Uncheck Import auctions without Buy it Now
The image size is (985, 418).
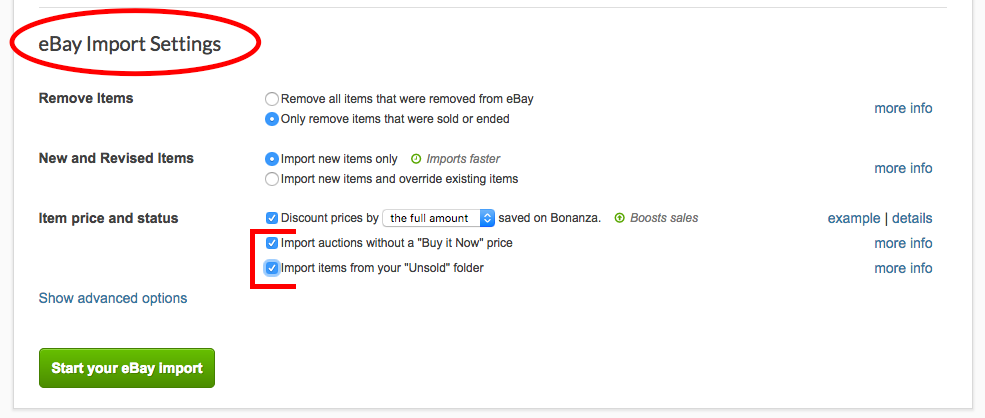click(272, 243)
